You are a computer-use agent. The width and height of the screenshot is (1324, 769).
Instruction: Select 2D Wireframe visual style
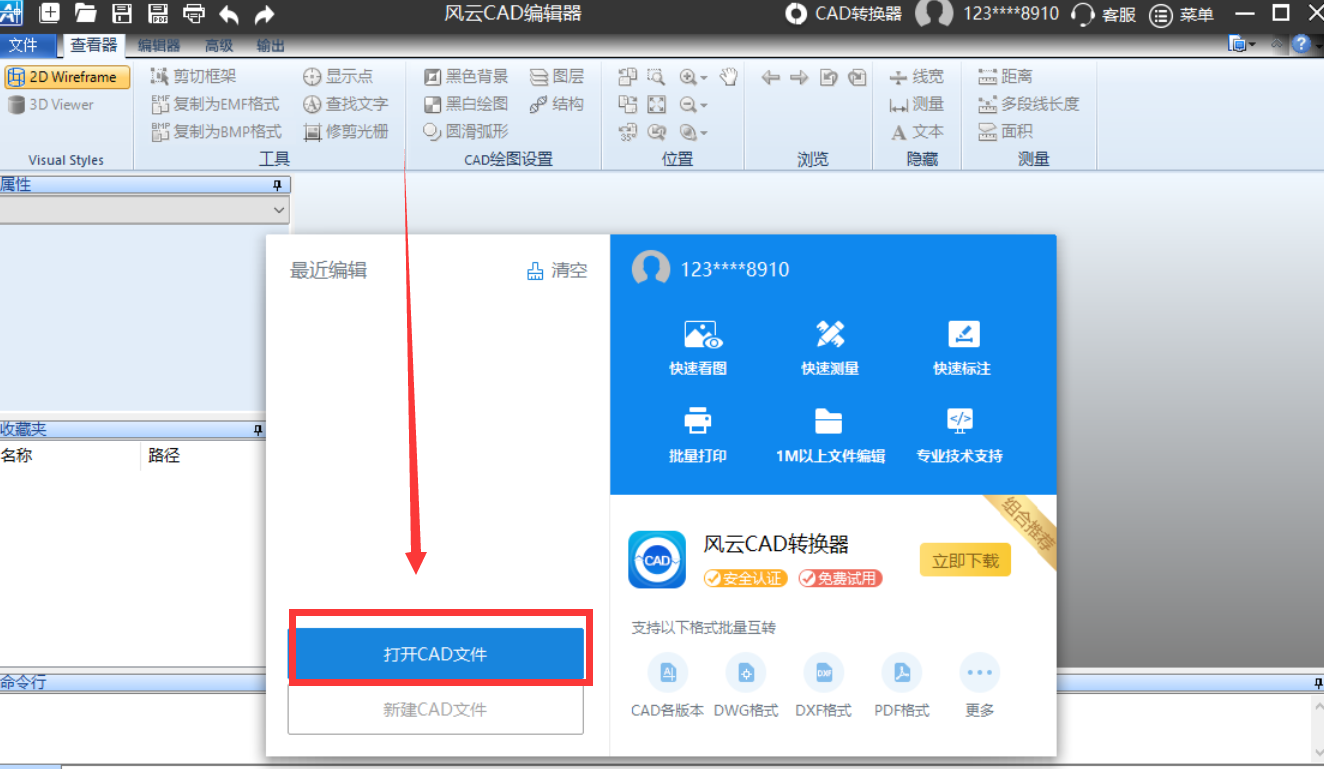point(67,77)
